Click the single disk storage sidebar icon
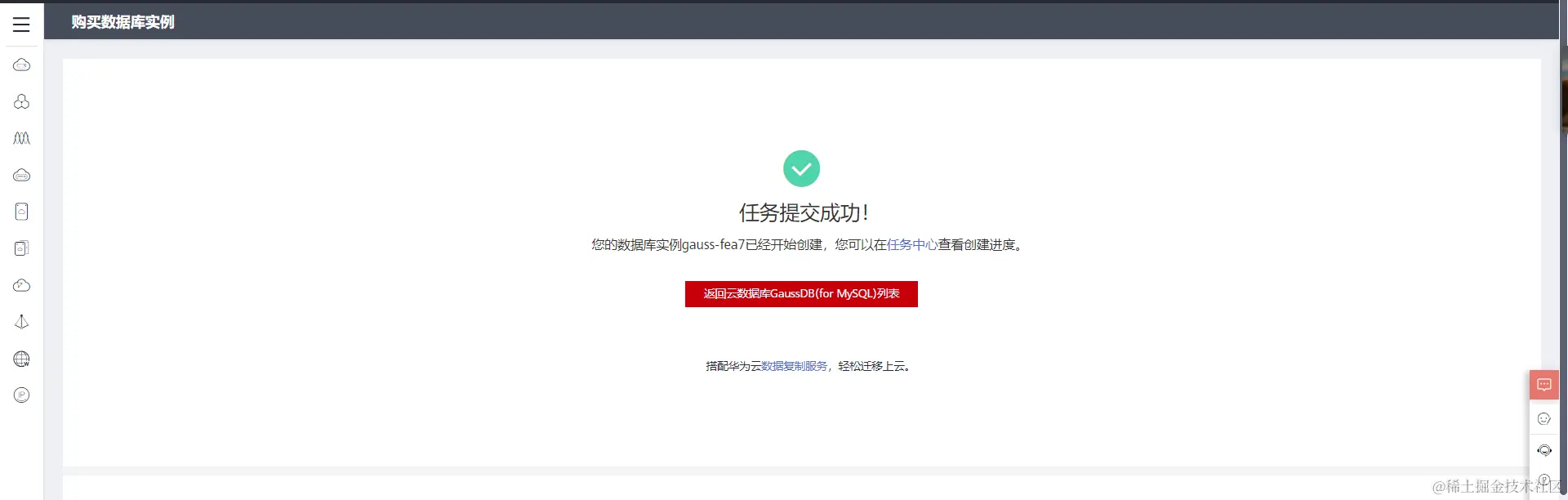Image resolution: width=1568 pixels, height=500 pixels. coord(22,212)
